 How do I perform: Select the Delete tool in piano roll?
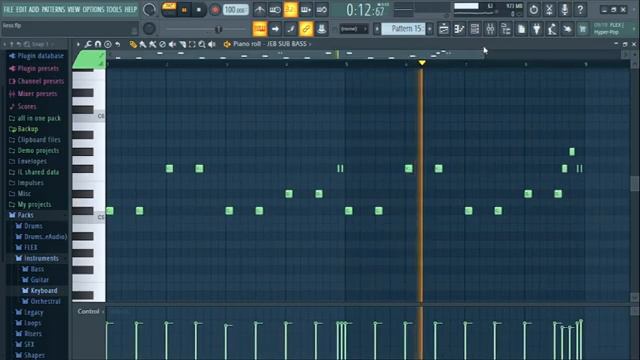coord(162,44)
